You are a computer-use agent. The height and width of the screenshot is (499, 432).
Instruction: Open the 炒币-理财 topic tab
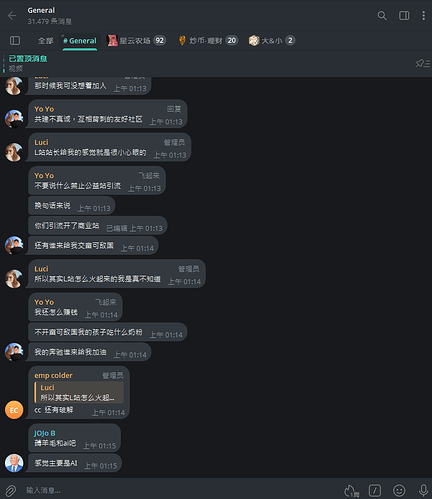click(208, 41)
